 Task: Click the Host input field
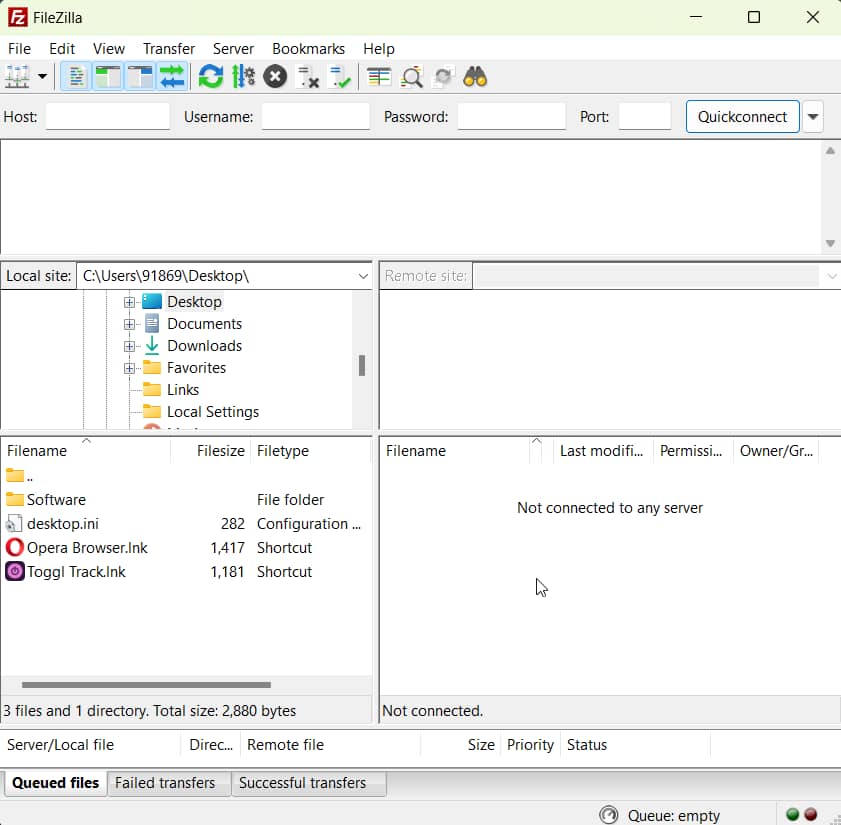pos(107,116)
